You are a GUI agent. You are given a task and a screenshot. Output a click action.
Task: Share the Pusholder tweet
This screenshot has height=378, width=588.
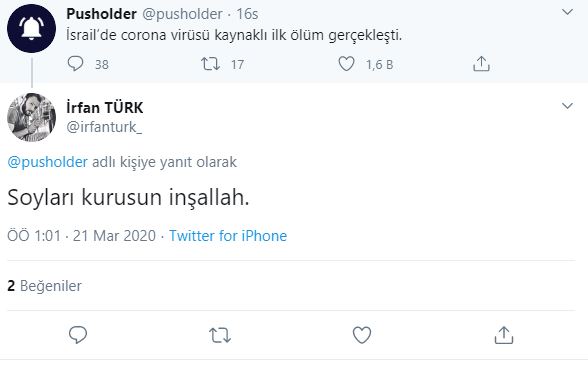pos(481,64)
